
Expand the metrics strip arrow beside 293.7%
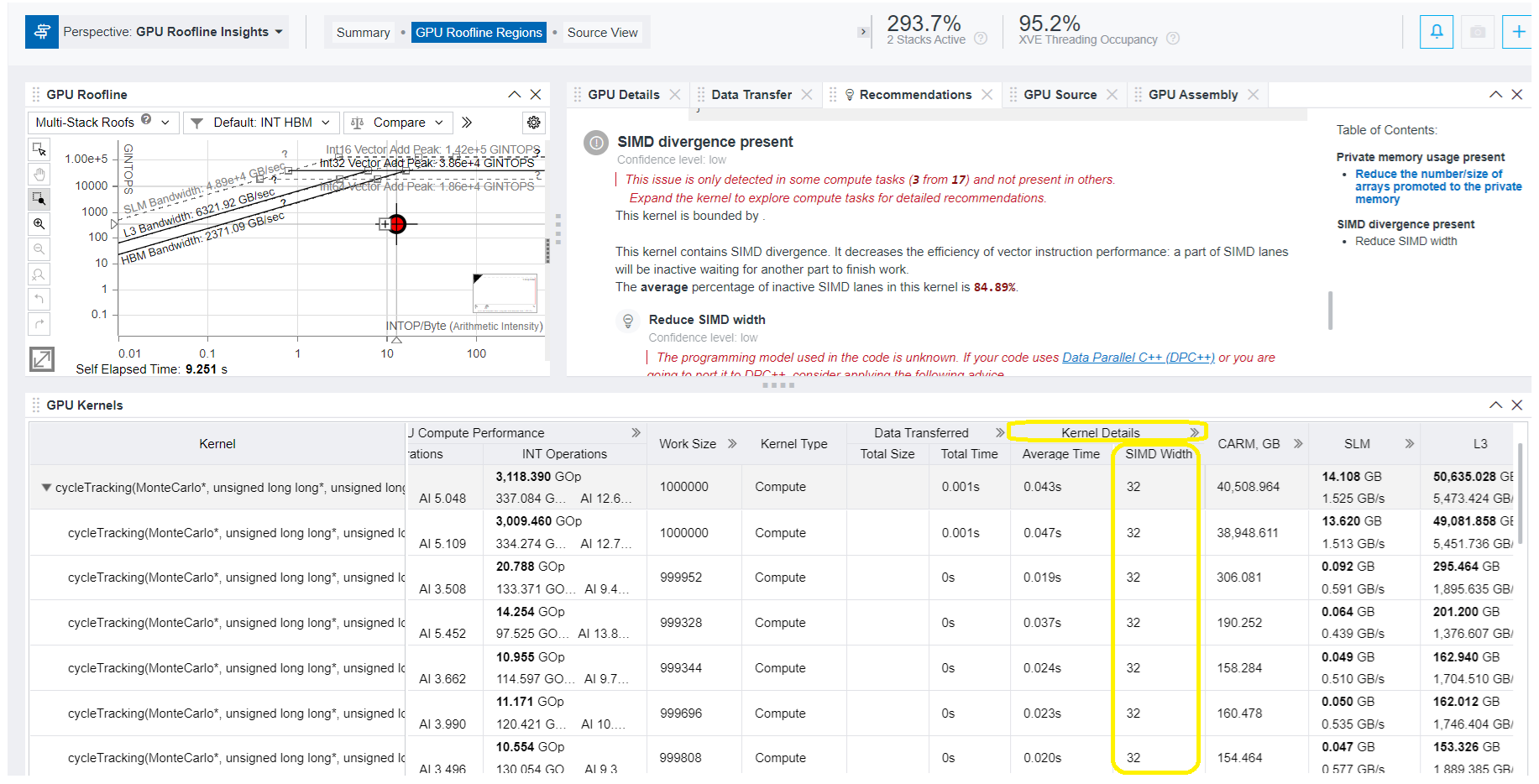click(863, 32)
